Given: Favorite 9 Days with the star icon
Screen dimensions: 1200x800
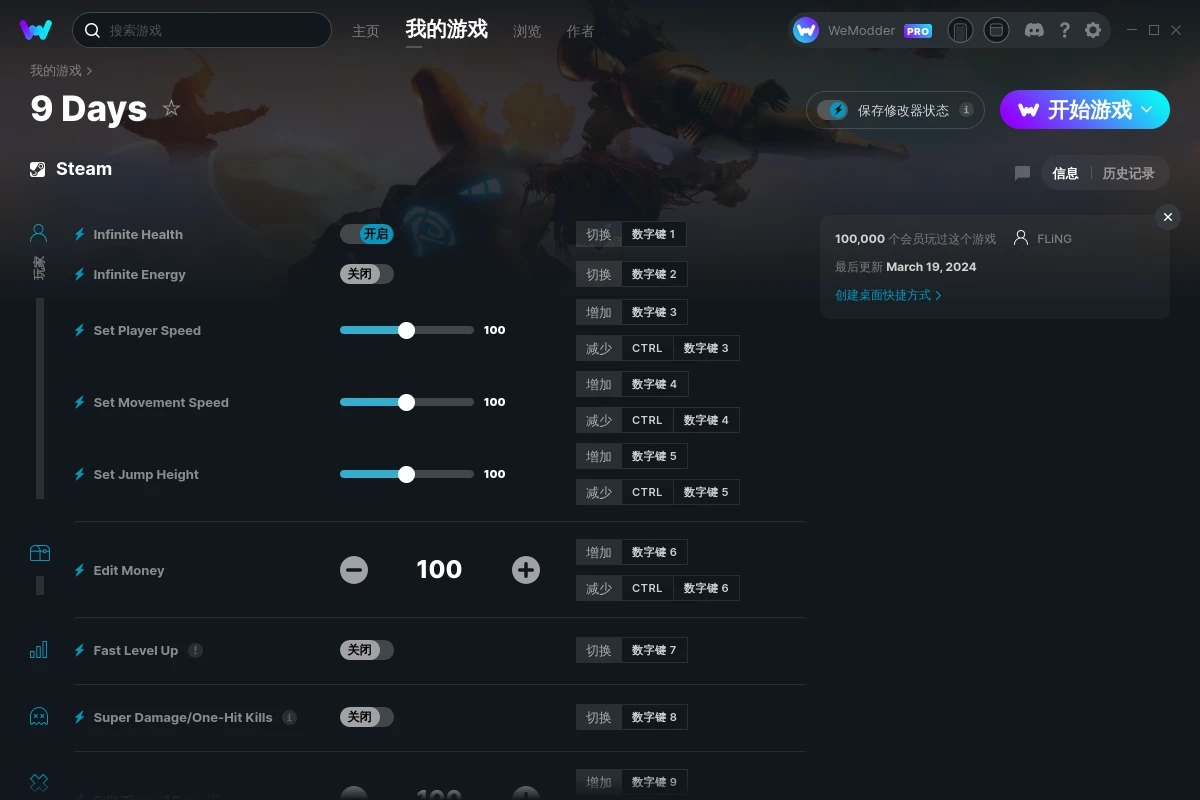Looking at the screenshot, I should (171, 108).
